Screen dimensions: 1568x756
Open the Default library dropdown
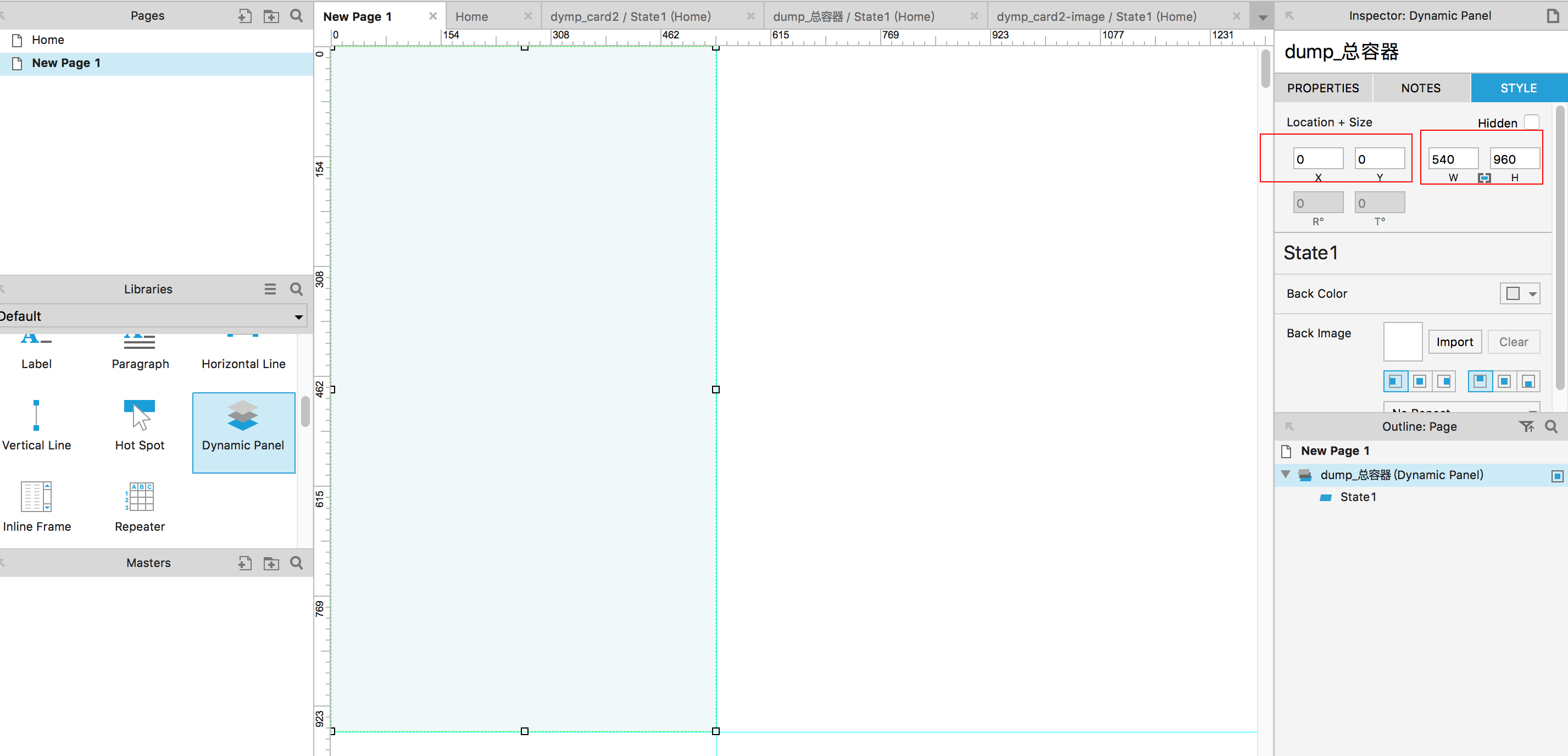pyautogui.click(x=152, y=316)
